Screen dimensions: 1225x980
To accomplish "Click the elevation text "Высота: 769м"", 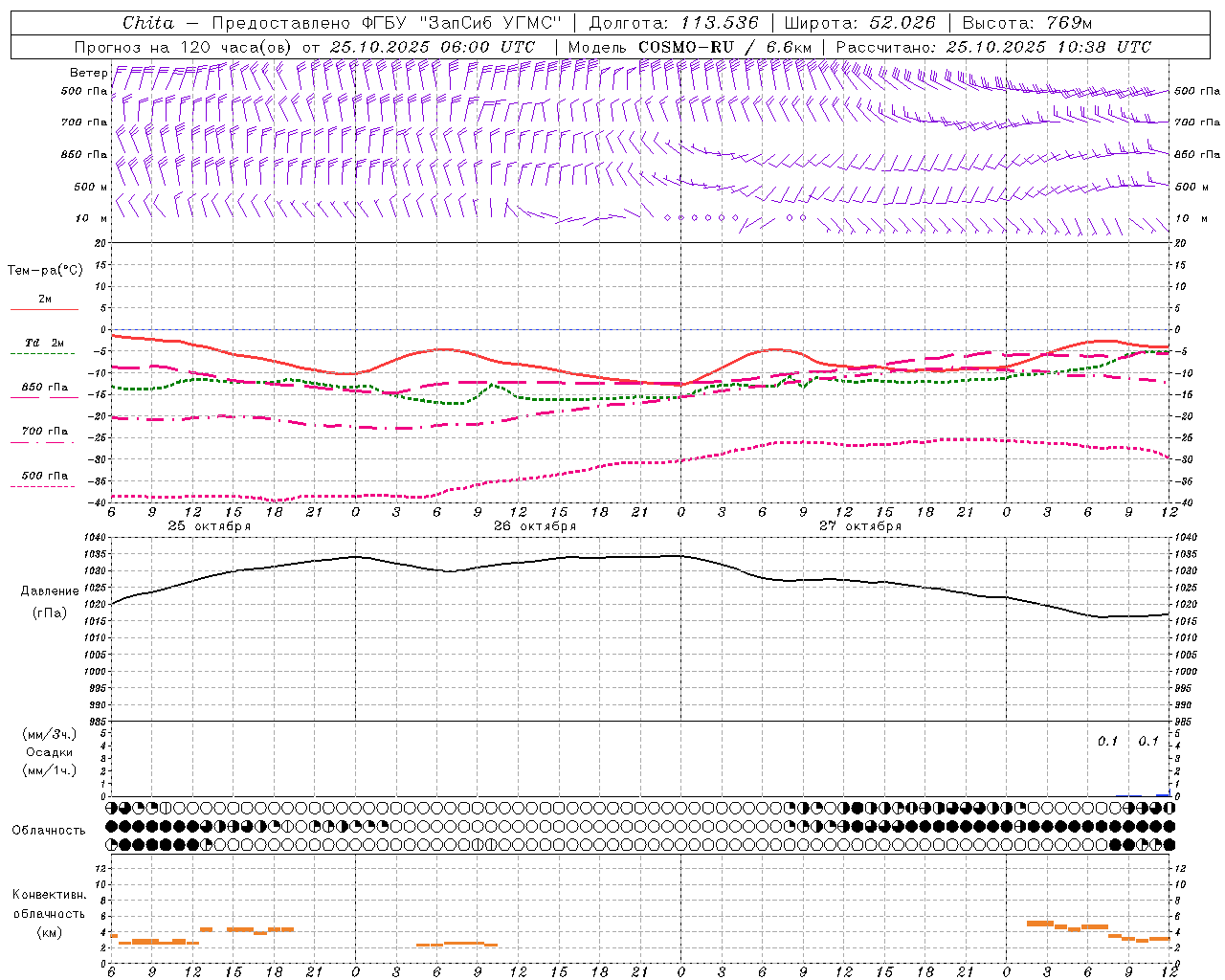I will (x=1027, y=23).
